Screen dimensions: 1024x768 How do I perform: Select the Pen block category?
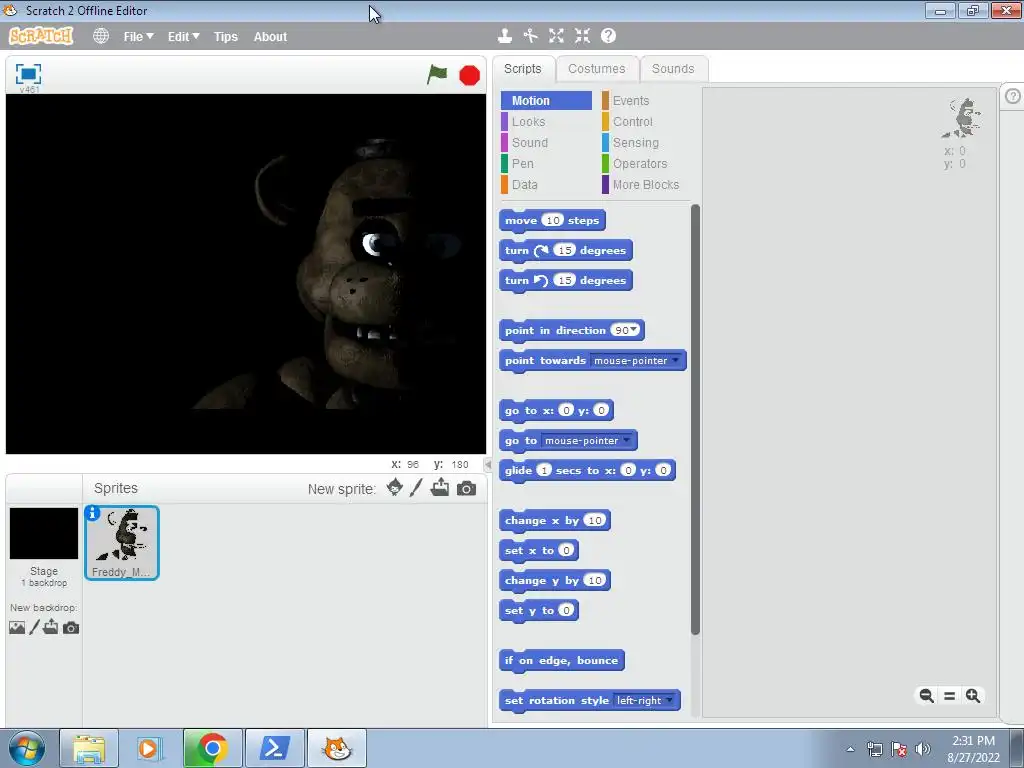point(522,163)
